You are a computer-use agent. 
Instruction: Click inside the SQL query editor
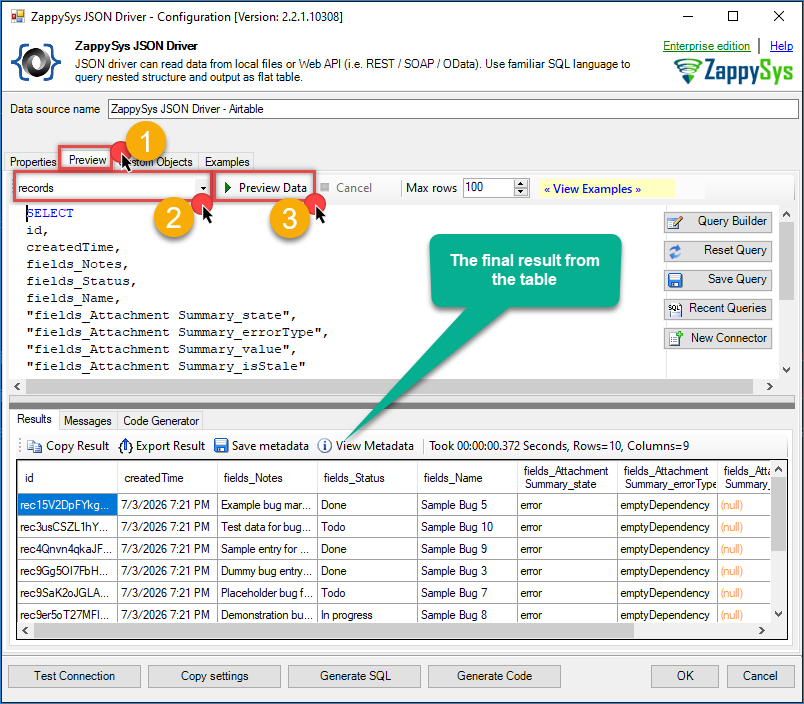click(336, 290)
